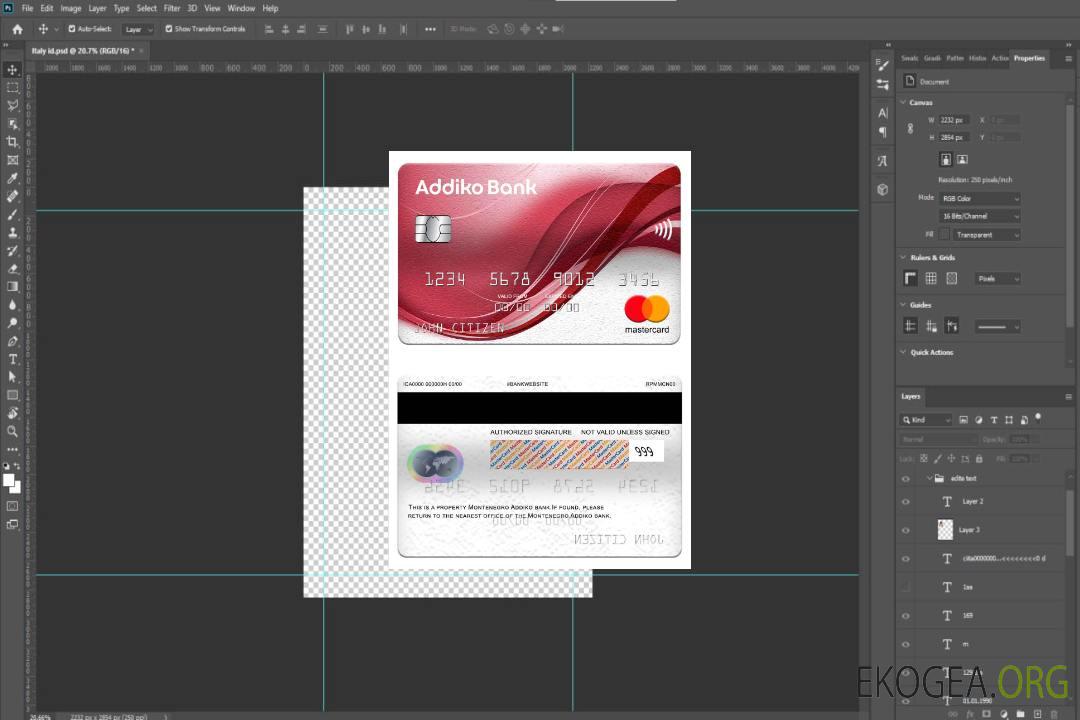
Task: Click the Fill color swatch in Canvas
Action: [944, 235]
